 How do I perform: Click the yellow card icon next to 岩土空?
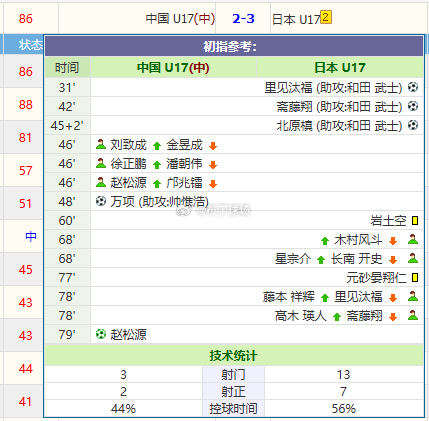(415, 221)
